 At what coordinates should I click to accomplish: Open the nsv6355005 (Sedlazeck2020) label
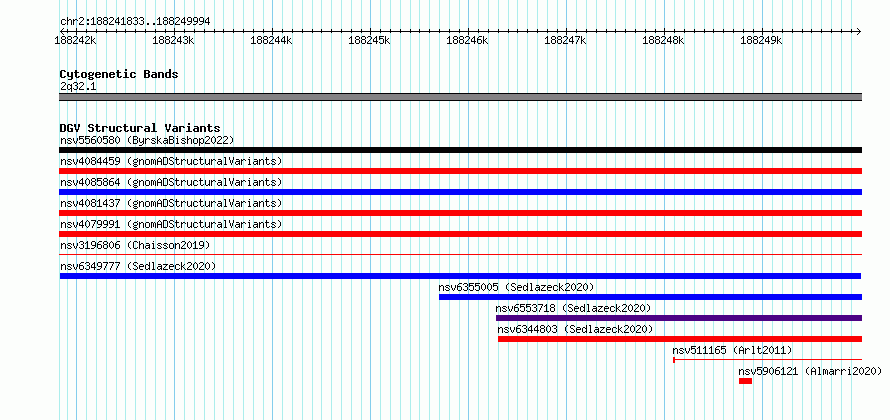[517, 287]
